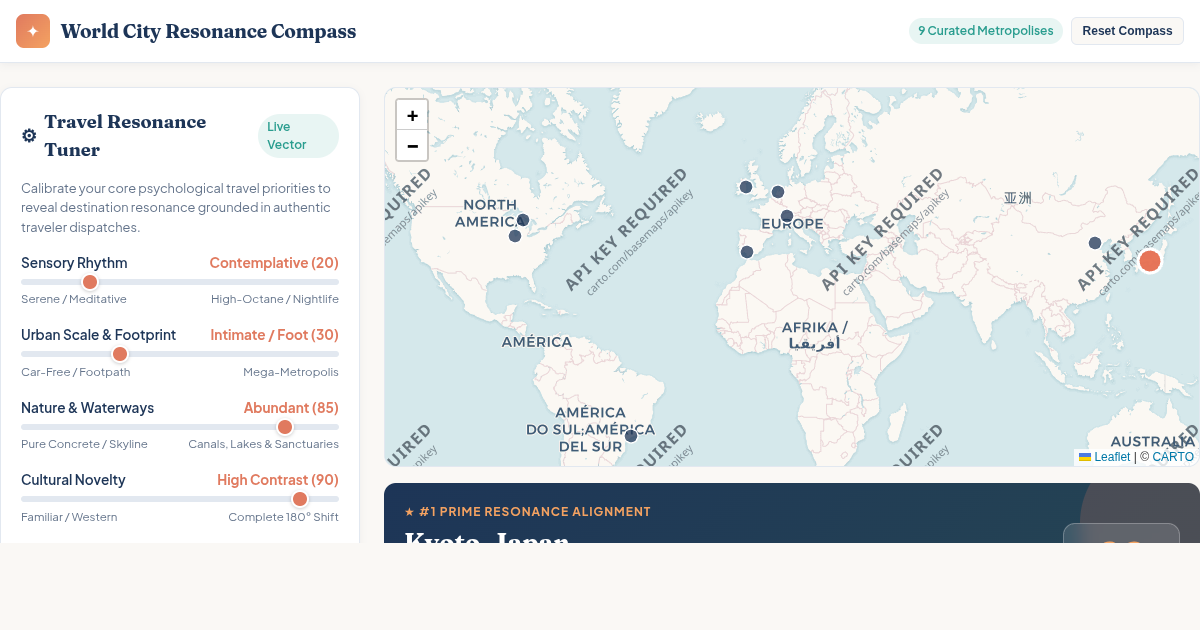The image size is (1200, 630).
Task: Select the large orange Japan city marker
Action: coord(1150,261)
